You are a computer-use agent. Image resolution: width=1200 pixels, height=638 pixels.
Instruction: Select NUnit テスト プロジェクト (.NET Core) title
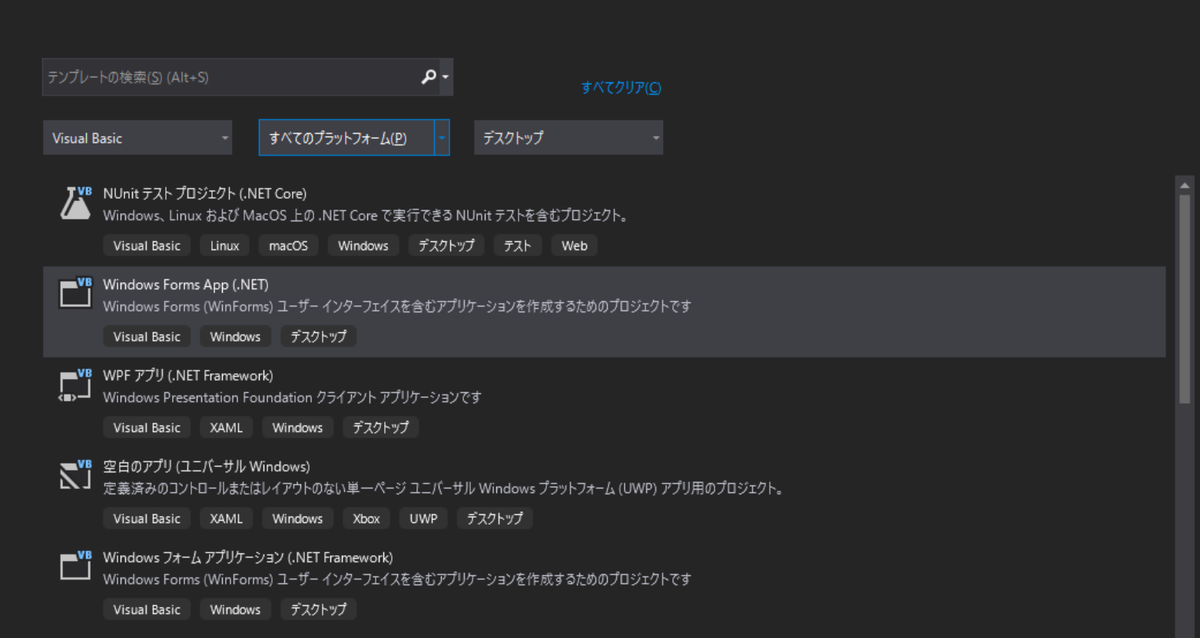(205, 193)
